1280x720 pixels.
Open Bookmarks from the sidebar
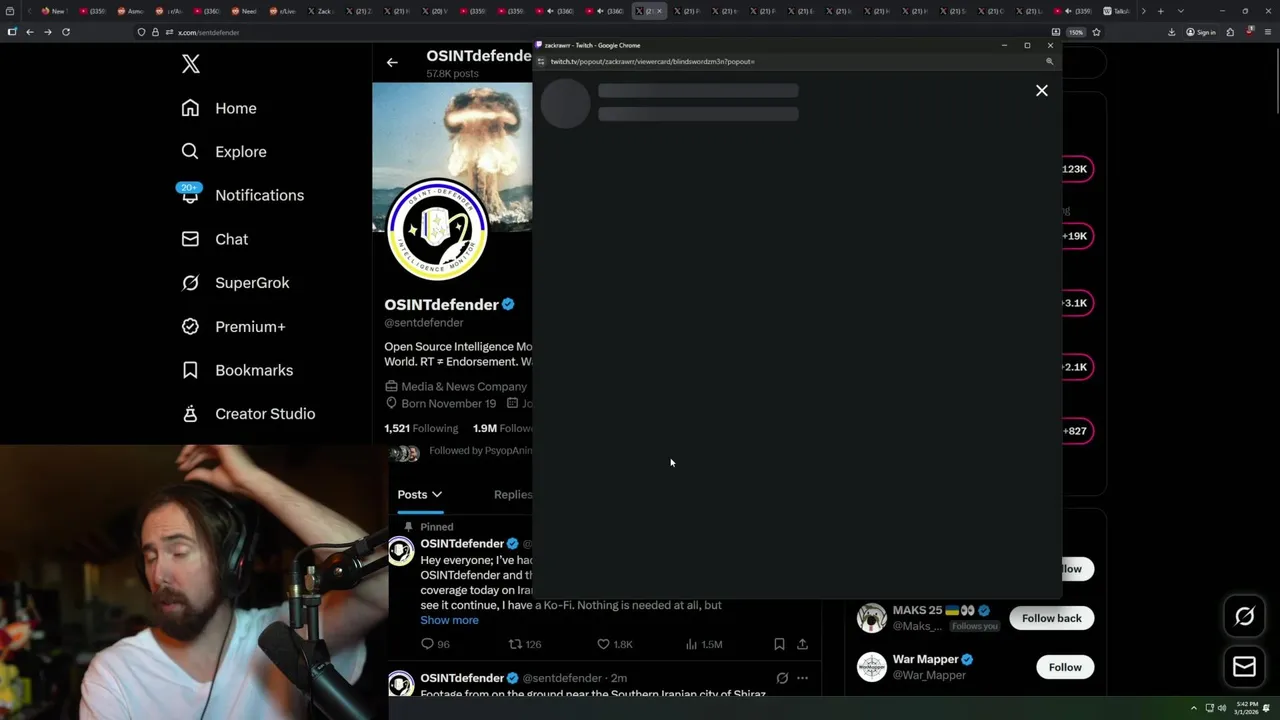pyautogui.click(x=237, y=370)
